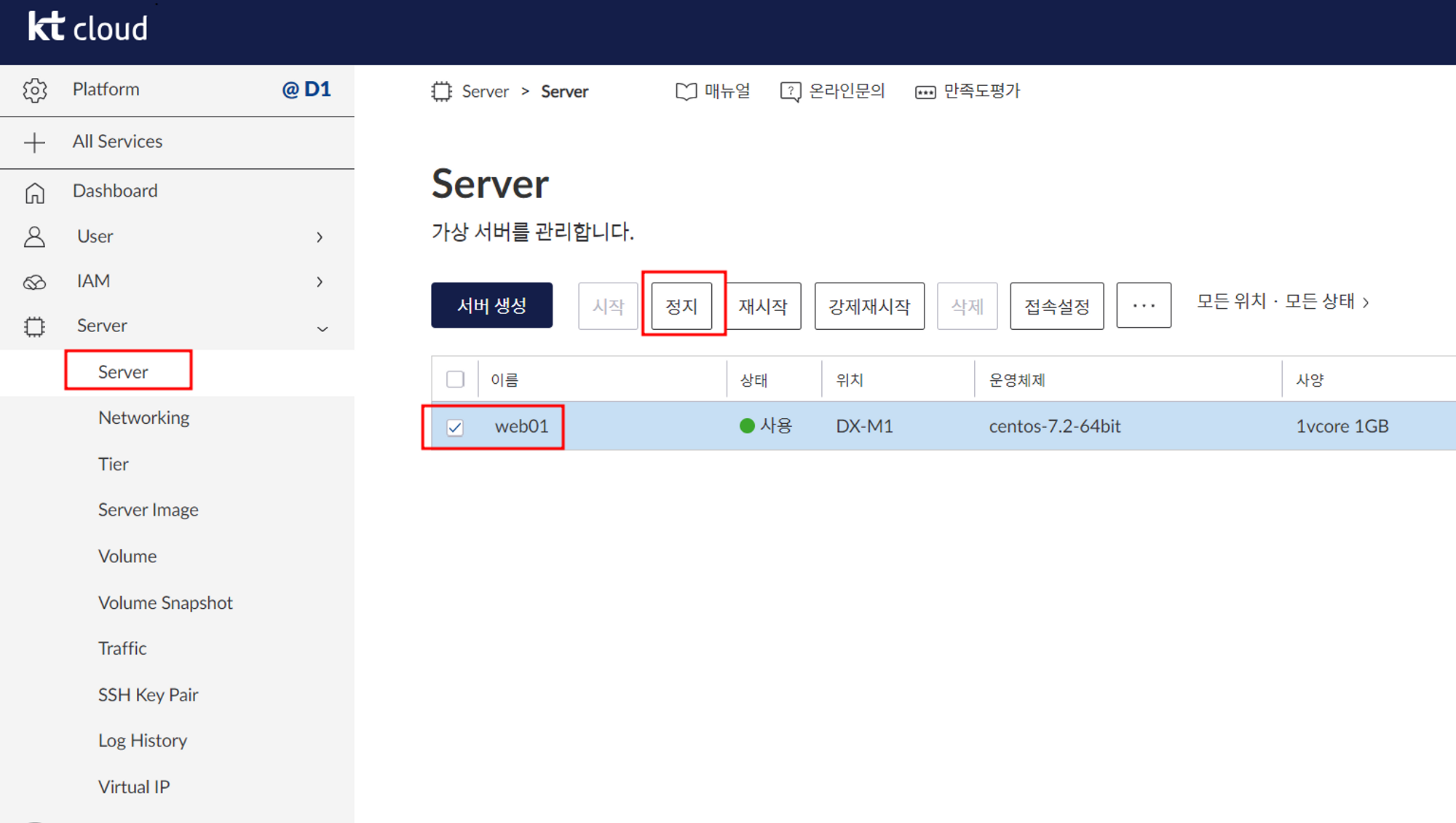Toggle the select-all header checkbox

pyautogui.click(x=455, y=379)
